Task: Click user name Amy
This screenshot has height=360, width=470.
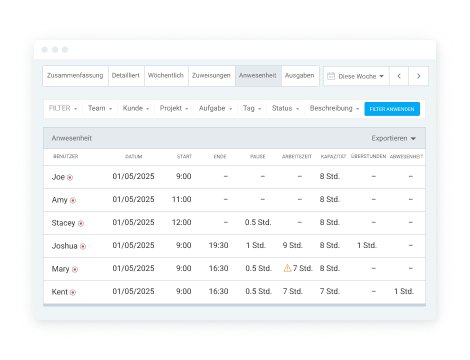Action: 60,200
